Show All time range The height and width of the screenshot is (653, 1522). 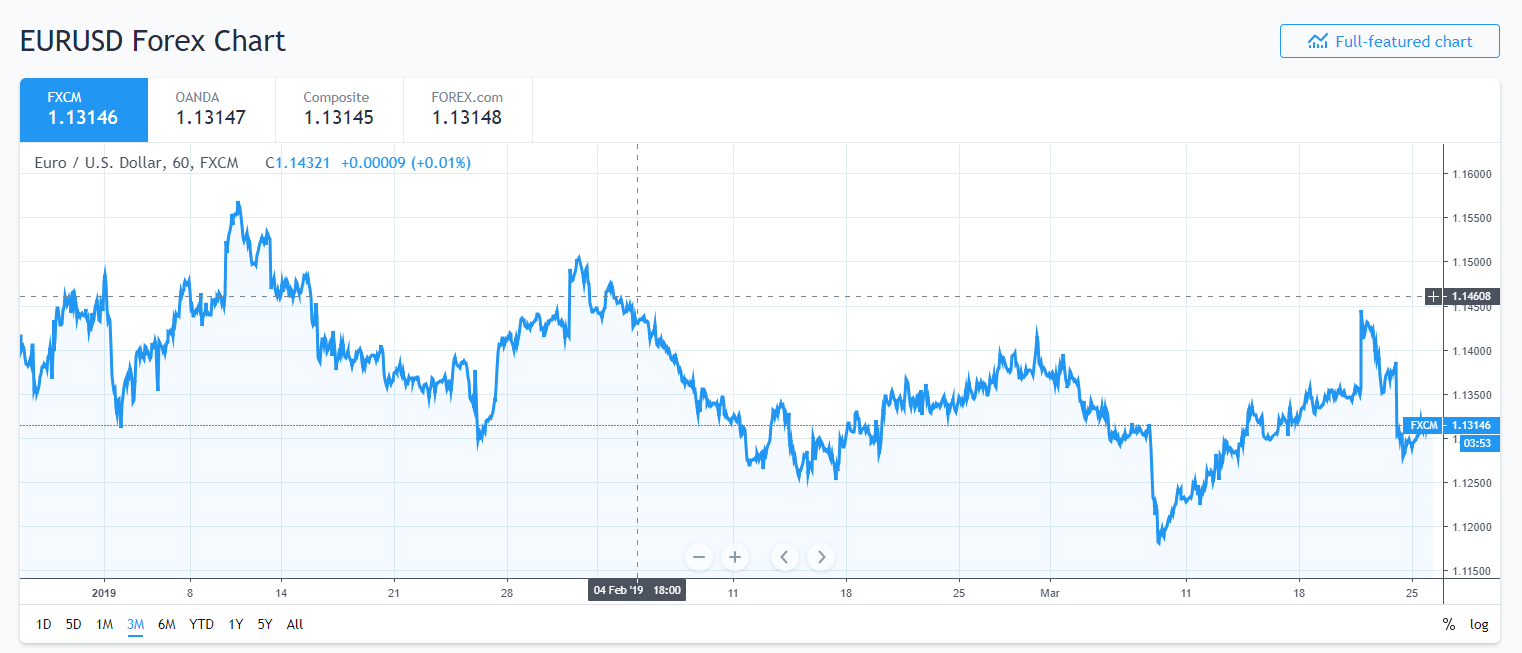[295, 624]
